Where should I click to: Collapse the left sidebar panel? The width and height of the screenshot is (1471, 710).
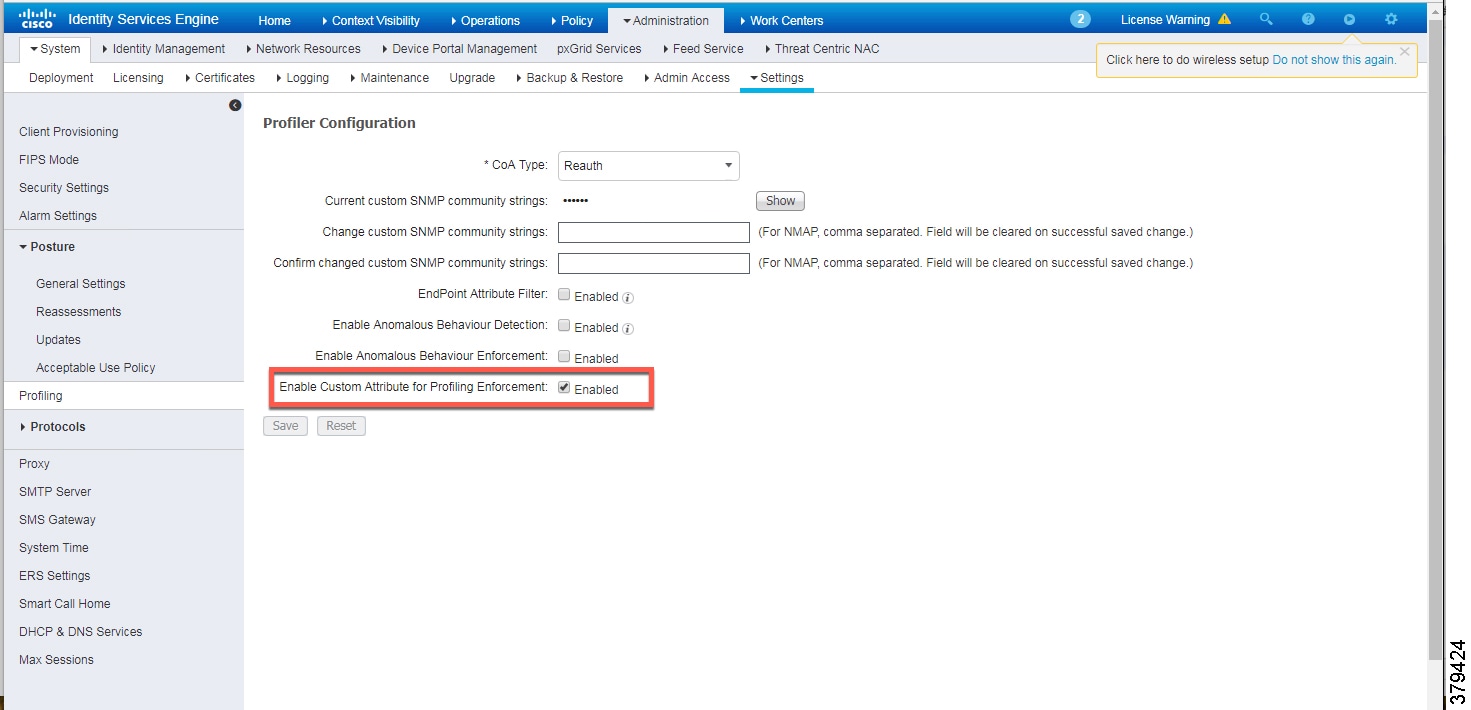click(235, 105)
